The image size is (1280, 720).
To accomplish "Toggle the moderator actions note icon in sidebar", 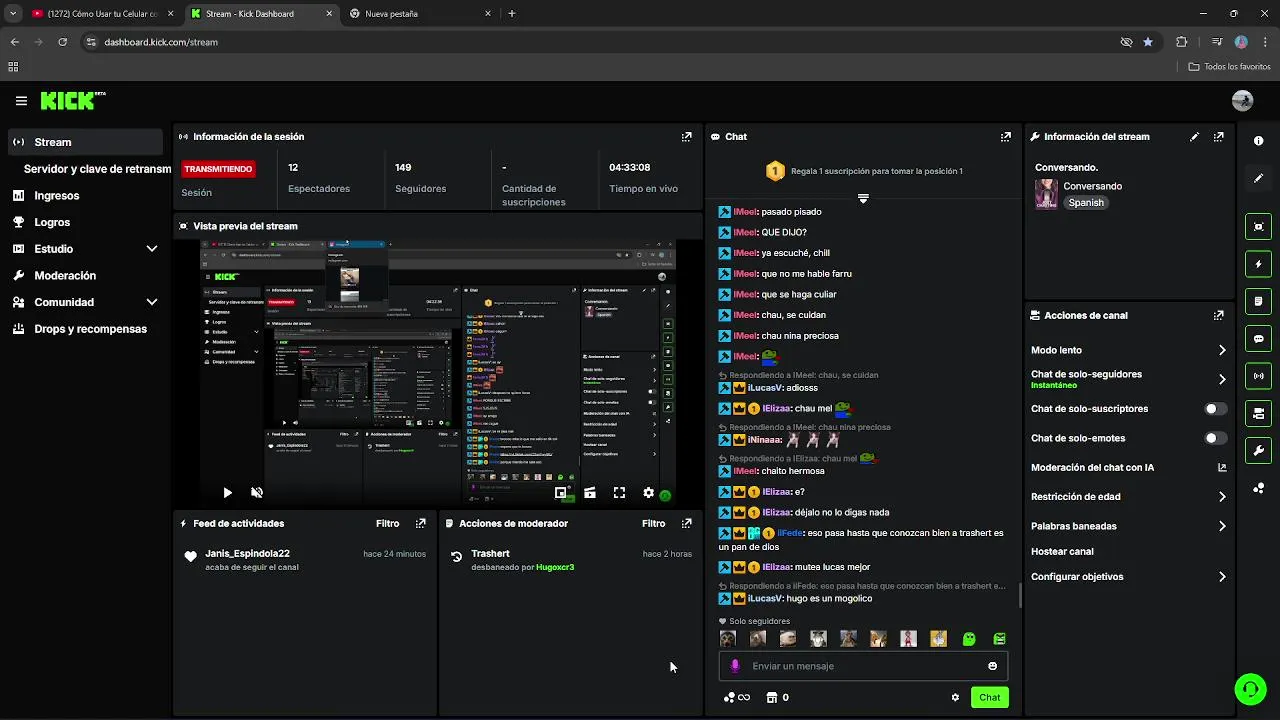I will [x=1258, y=301].
